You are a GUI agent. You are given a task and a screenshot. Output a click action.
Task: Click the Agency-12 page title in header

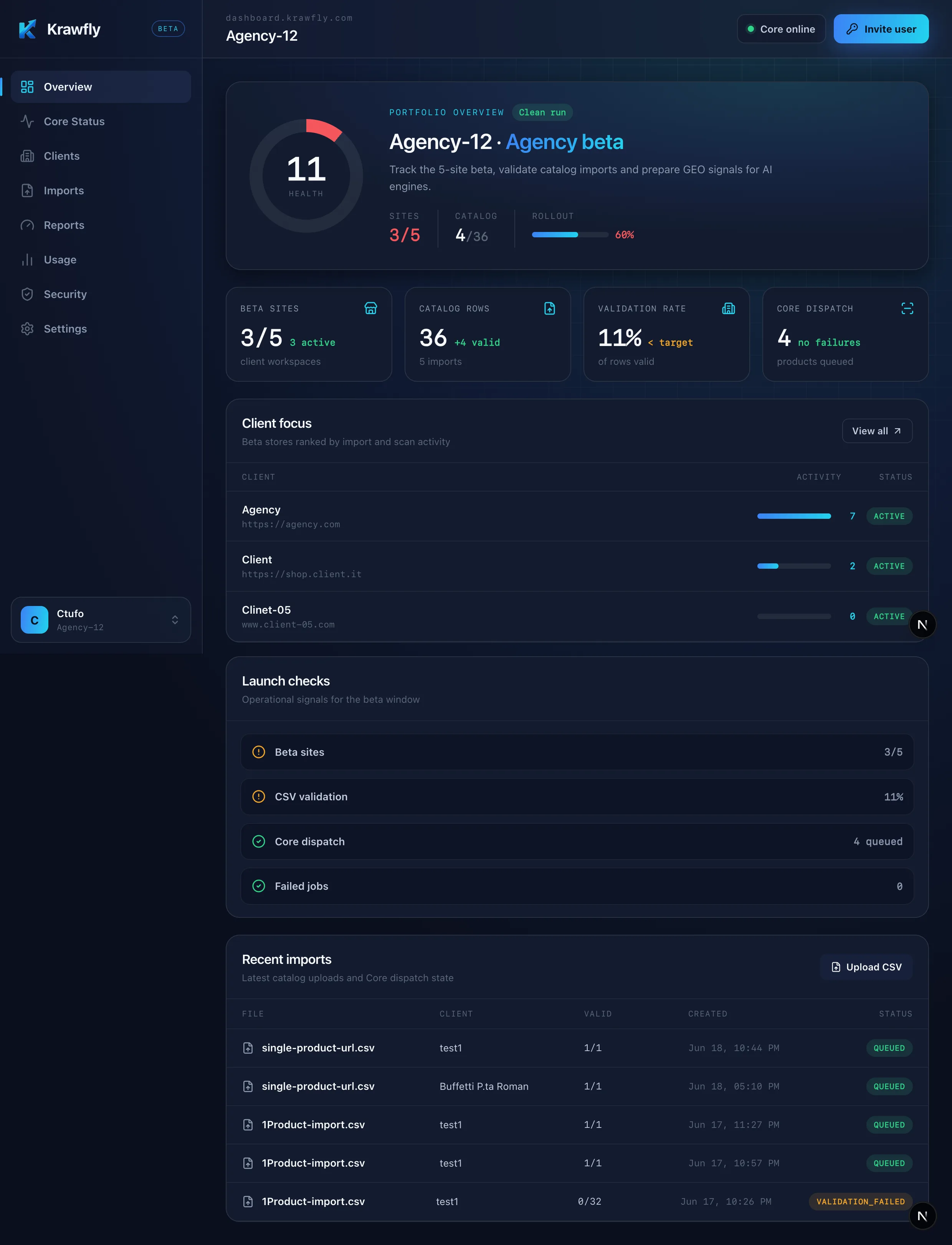point(262,36)
